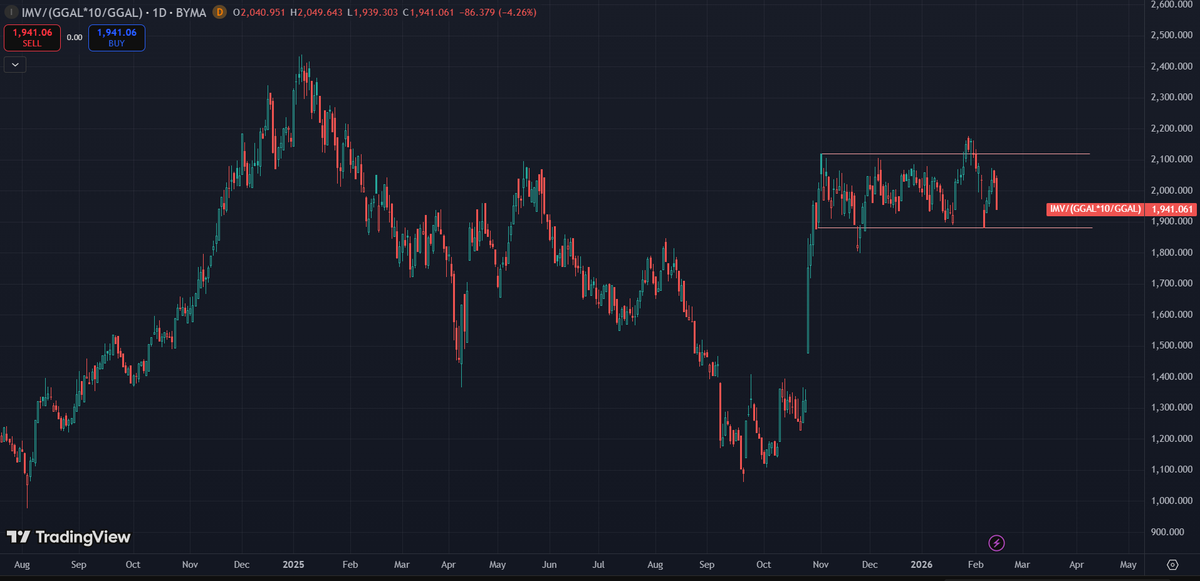This screenshot has height=581, width=1200.
Task: Open the purple lightning event icon
Action: pyautogui.click(x=996, y=543)
